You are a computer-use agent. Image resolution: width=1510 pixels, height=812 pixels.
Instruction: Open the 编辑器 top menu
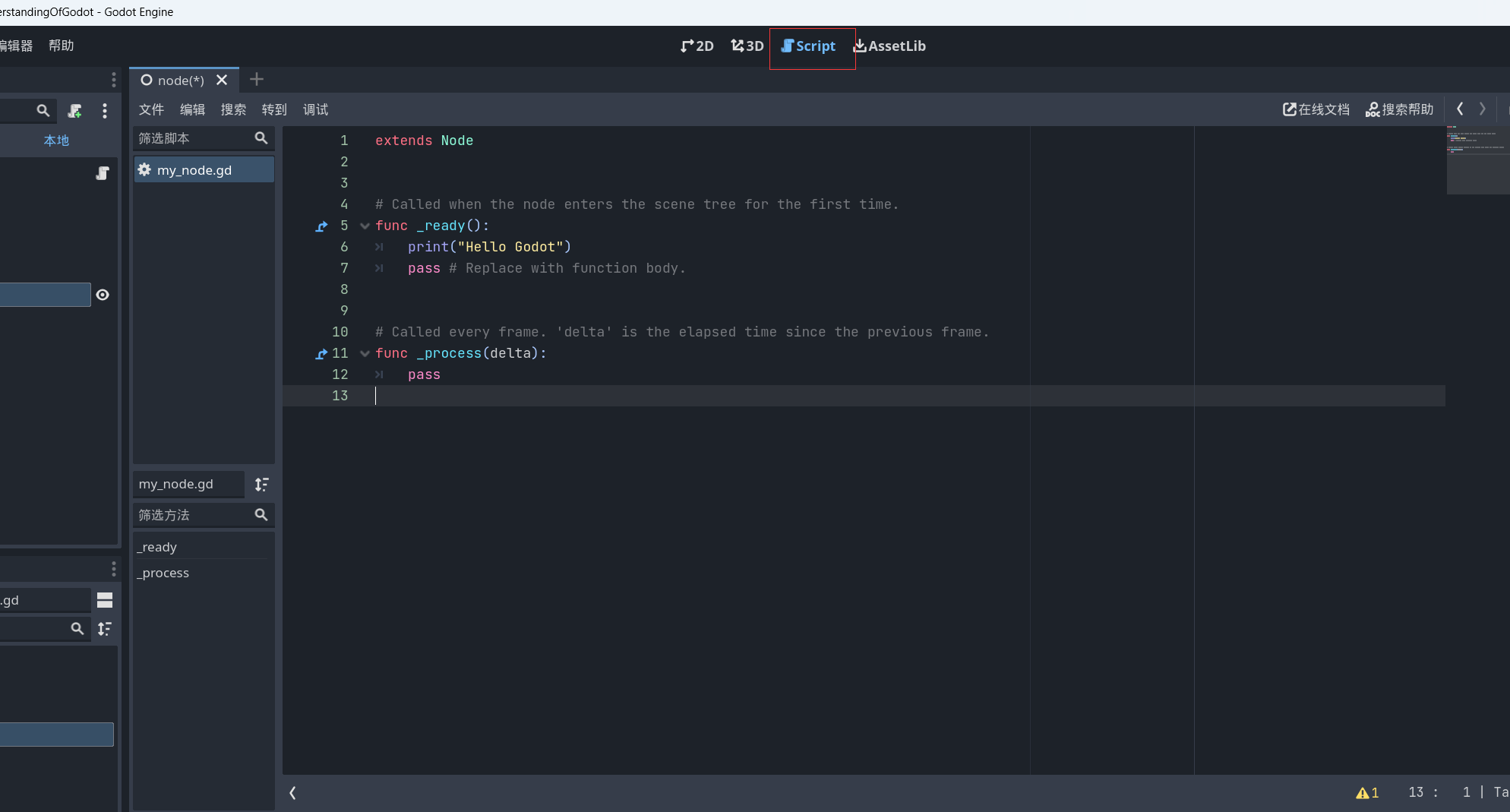(16, 46)
